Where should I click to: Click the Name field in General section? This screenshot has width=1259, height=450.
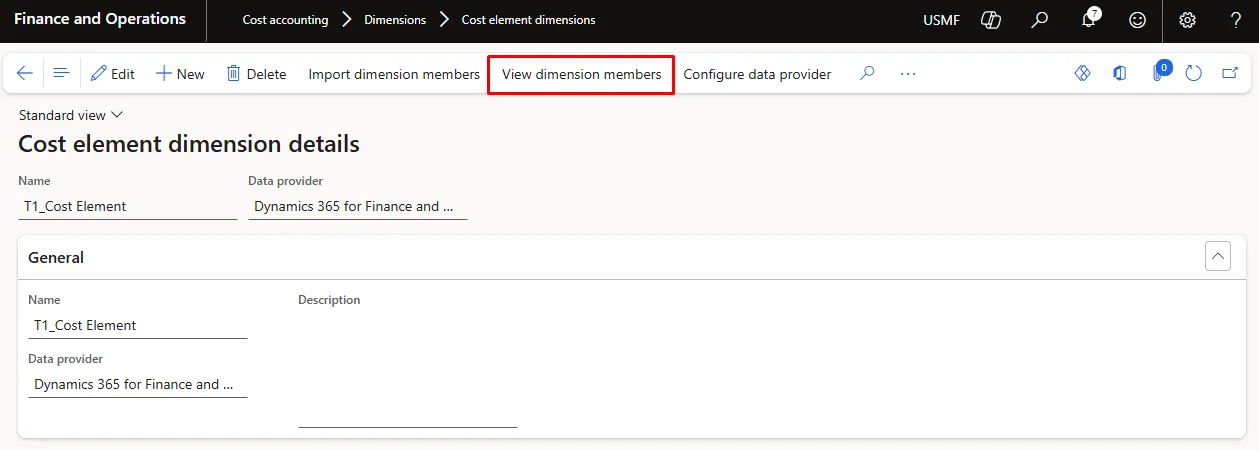point(138,325)
